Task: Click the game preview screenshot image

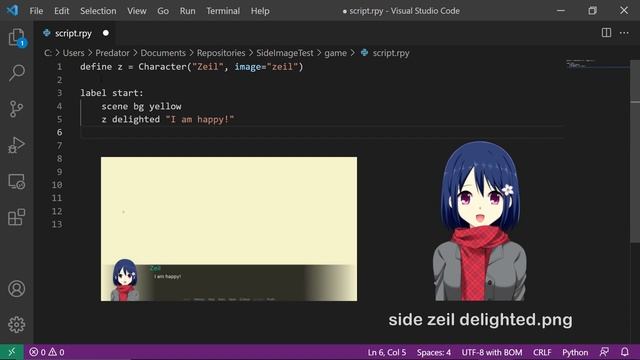Action: pyautogui.click(x=229, y=229)
